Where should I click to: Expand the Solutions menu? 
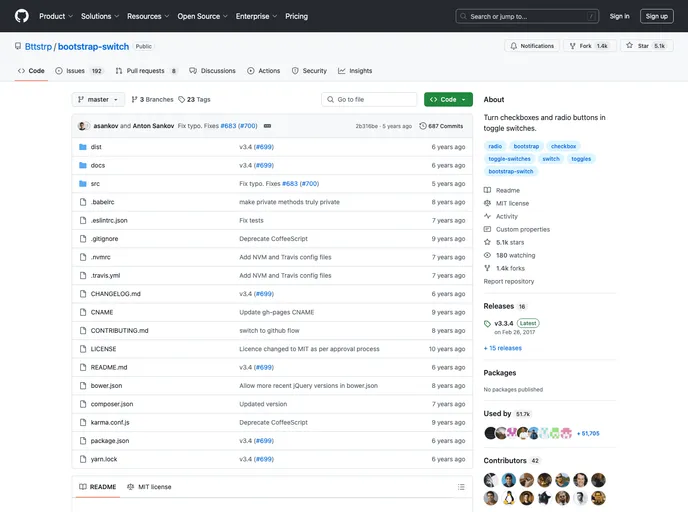(100, 16)
